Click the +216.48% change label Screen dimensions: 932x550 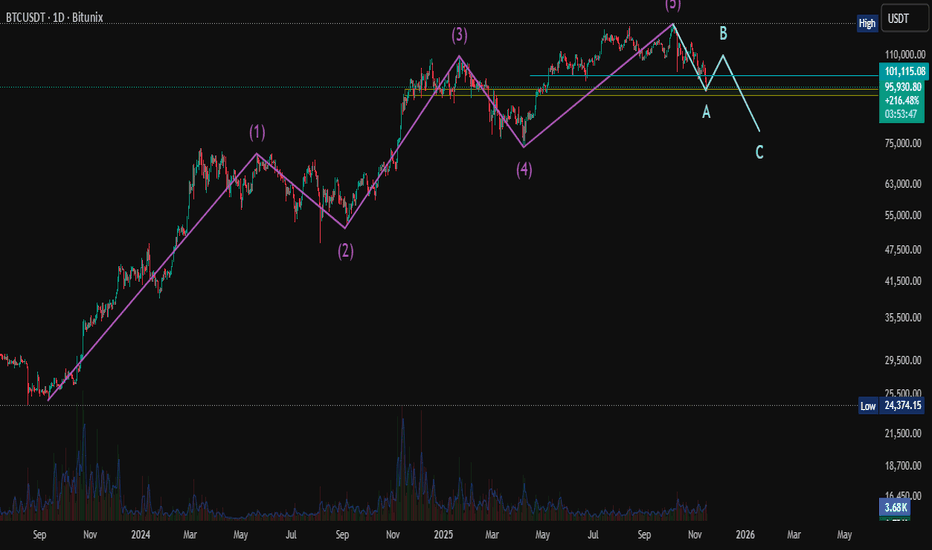[x=902, y=100]
